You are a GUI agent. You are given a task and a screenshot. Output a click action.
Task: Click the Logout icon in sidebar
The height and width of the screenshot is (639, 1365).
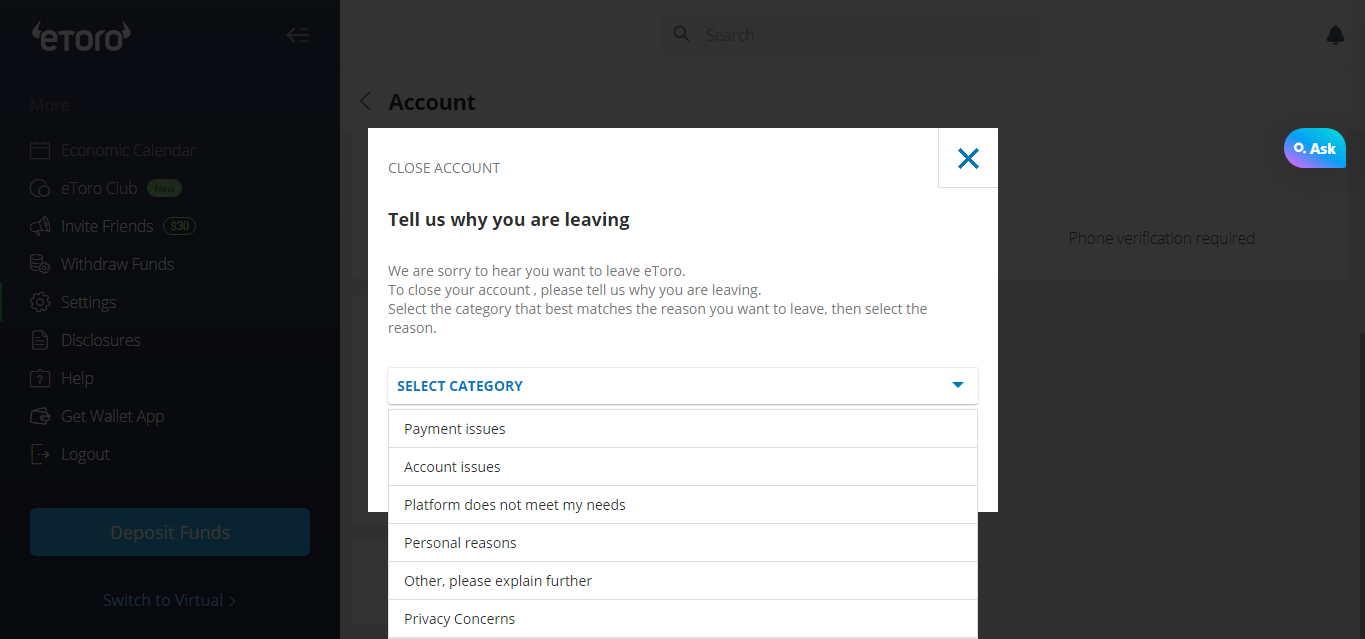[40, 454]
